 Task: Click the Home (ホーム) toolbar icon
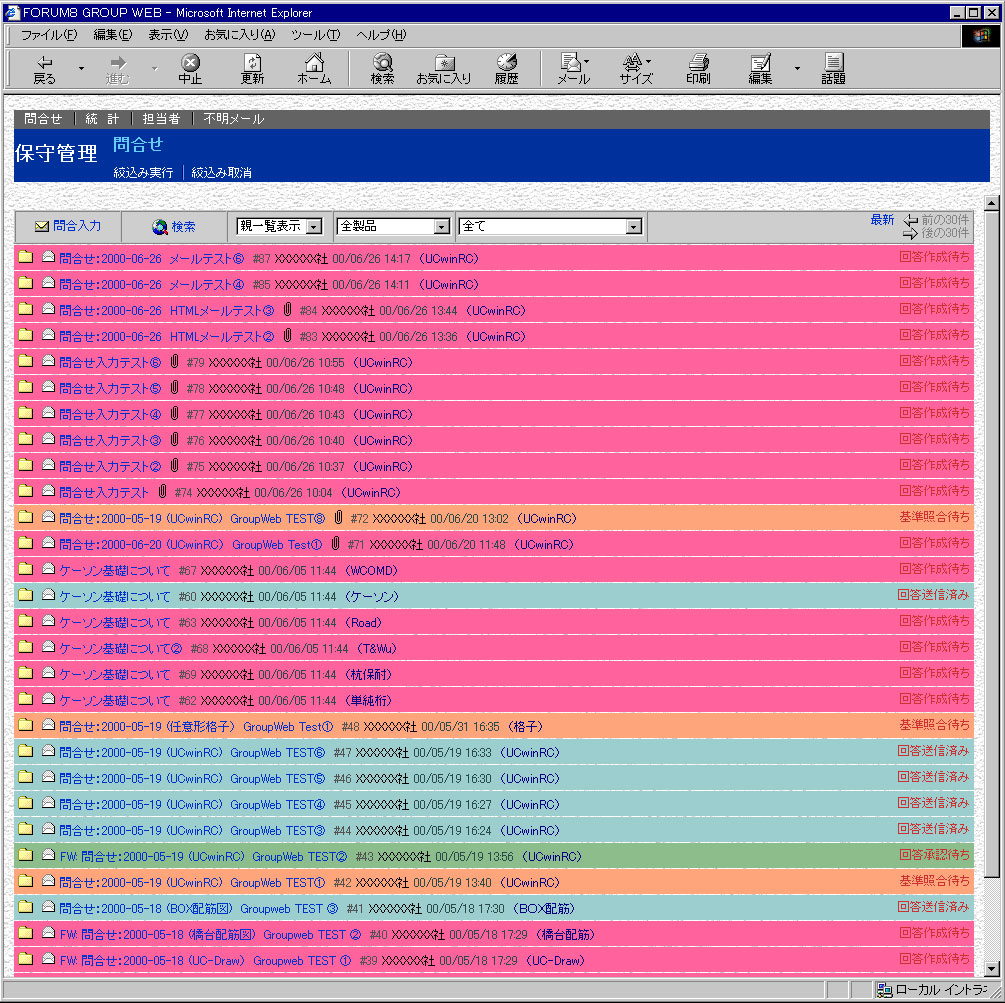pyautogui.click(x=314, y=68)
